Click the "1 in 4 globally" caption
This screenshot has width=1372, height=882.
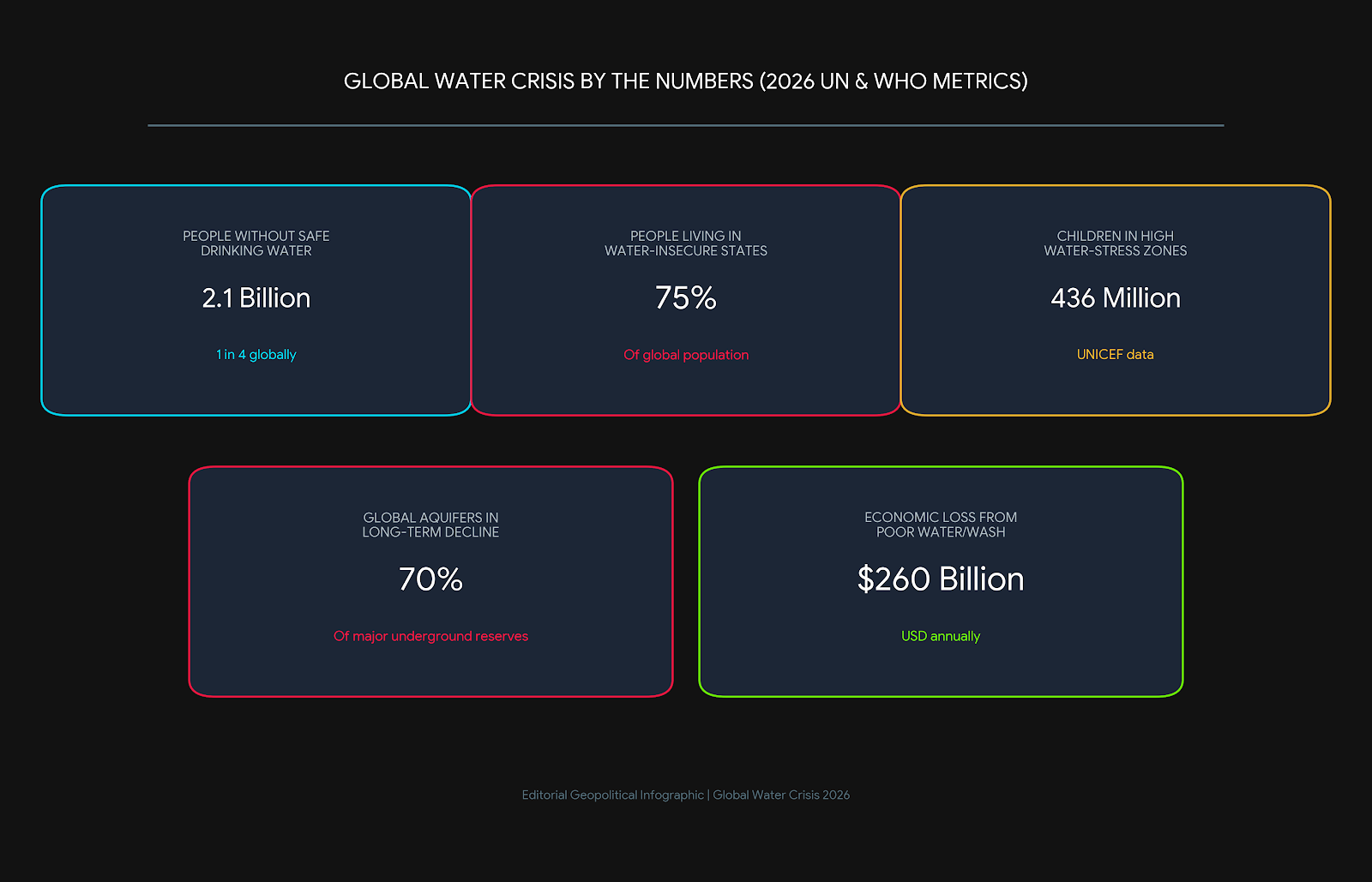point(256,355)
